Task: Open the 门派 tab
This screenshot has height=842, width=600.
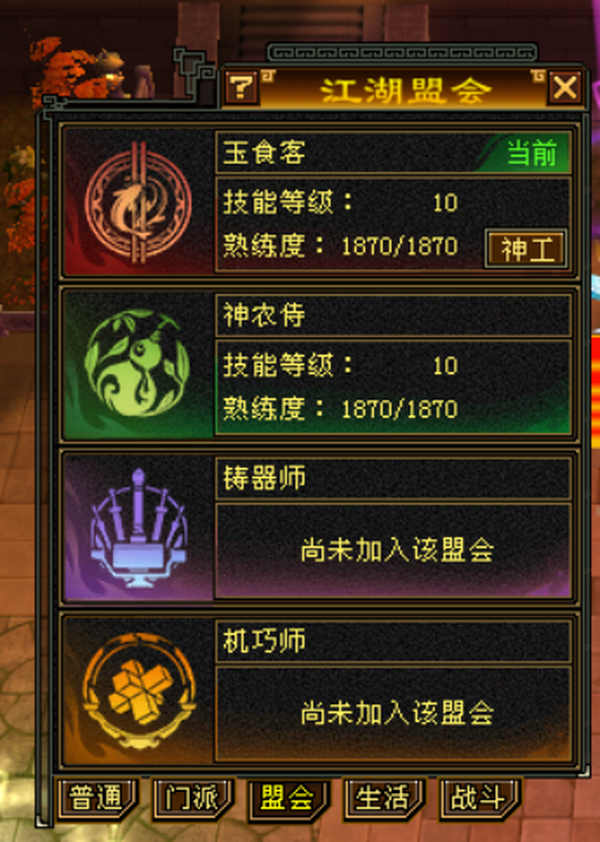Action: coord(192,799)
